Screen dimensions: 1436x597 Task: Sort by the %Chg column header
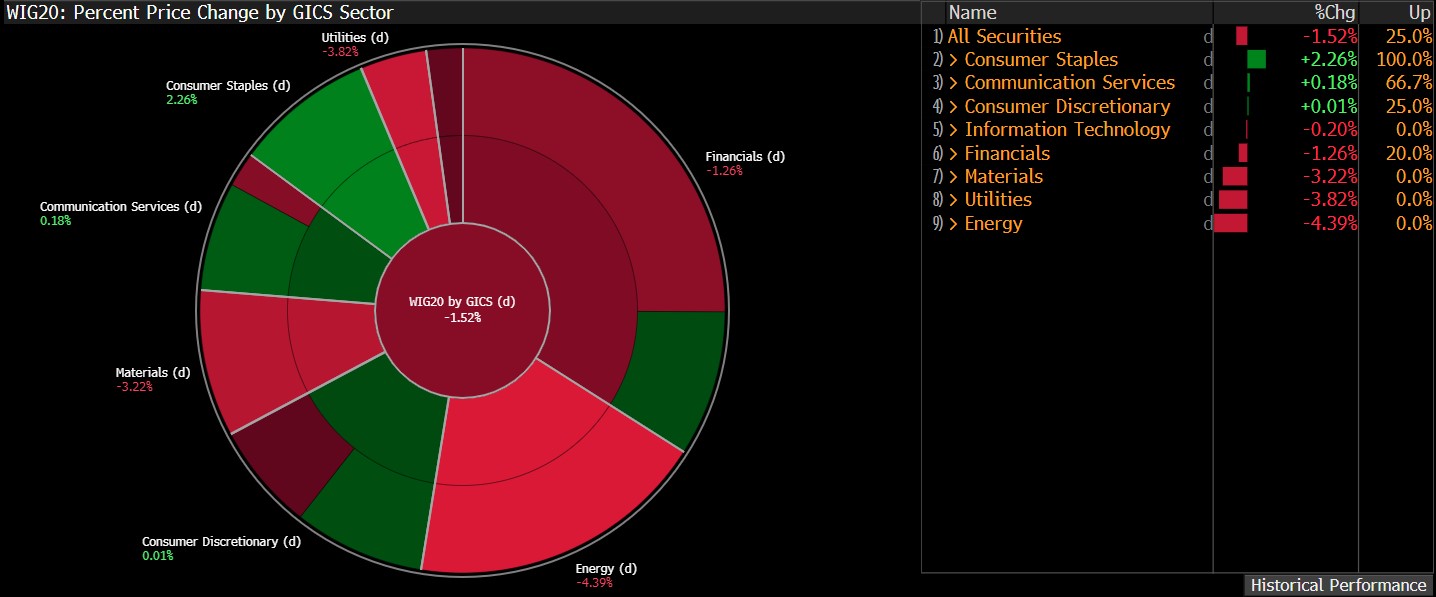point(1335,13)
